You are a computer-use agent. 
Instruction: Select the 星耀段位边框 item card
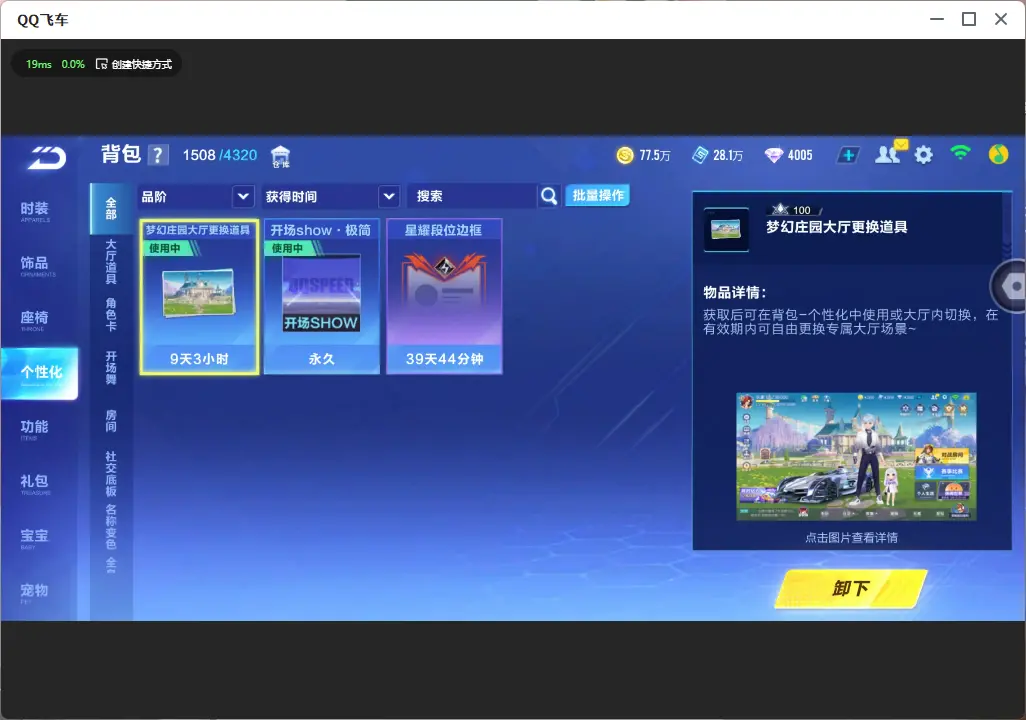[444, 297]
